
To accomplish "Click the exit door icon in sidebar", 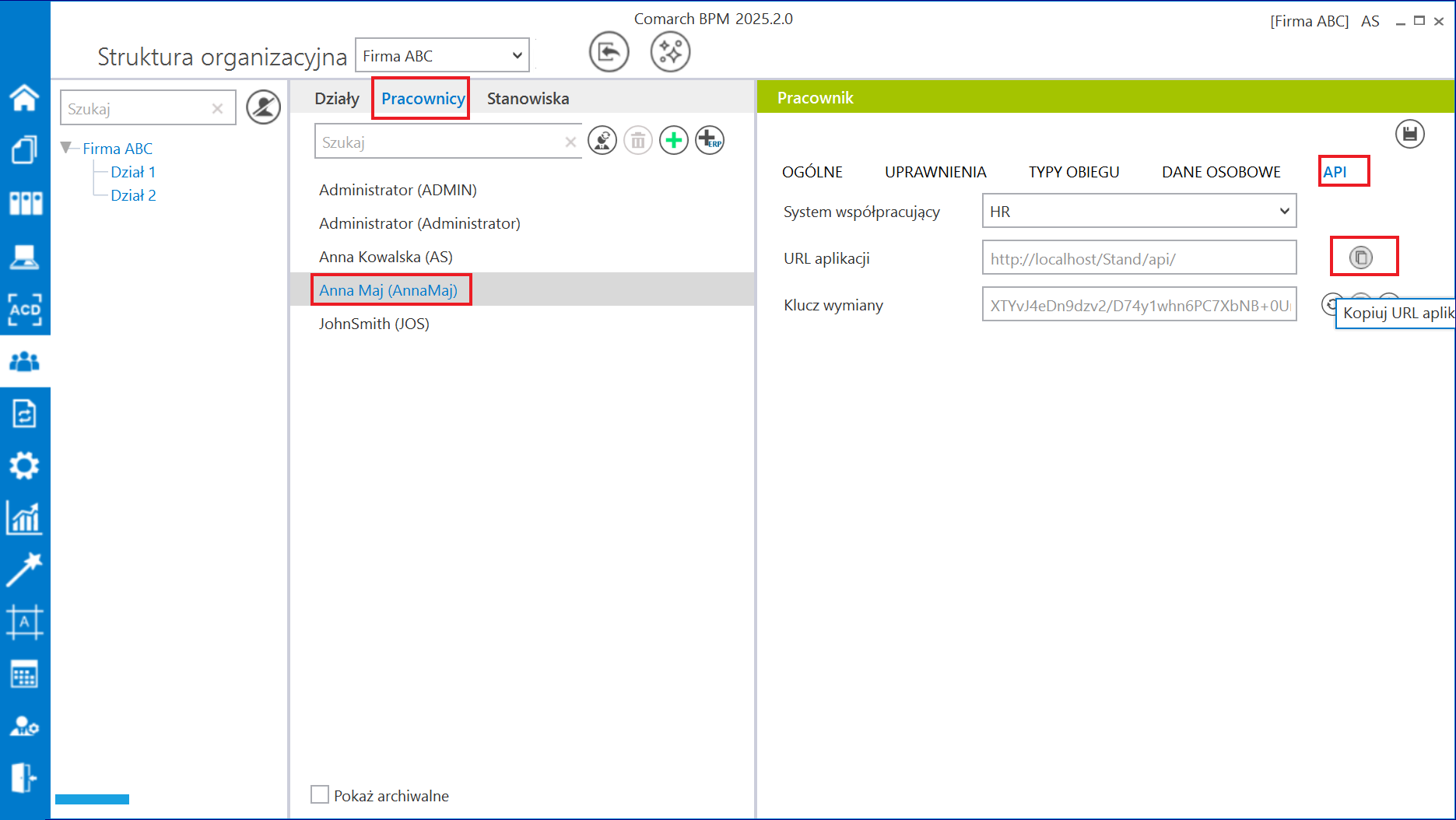I will click(x=24, y=778).
